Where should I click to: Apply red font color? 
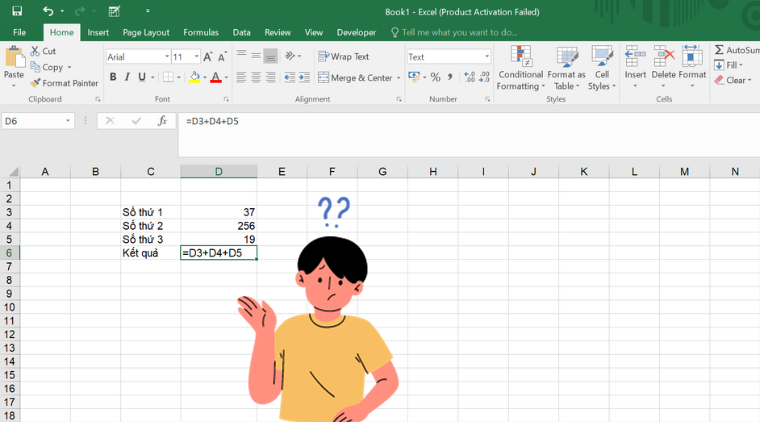pyautogui.click(x=216, y=77)
